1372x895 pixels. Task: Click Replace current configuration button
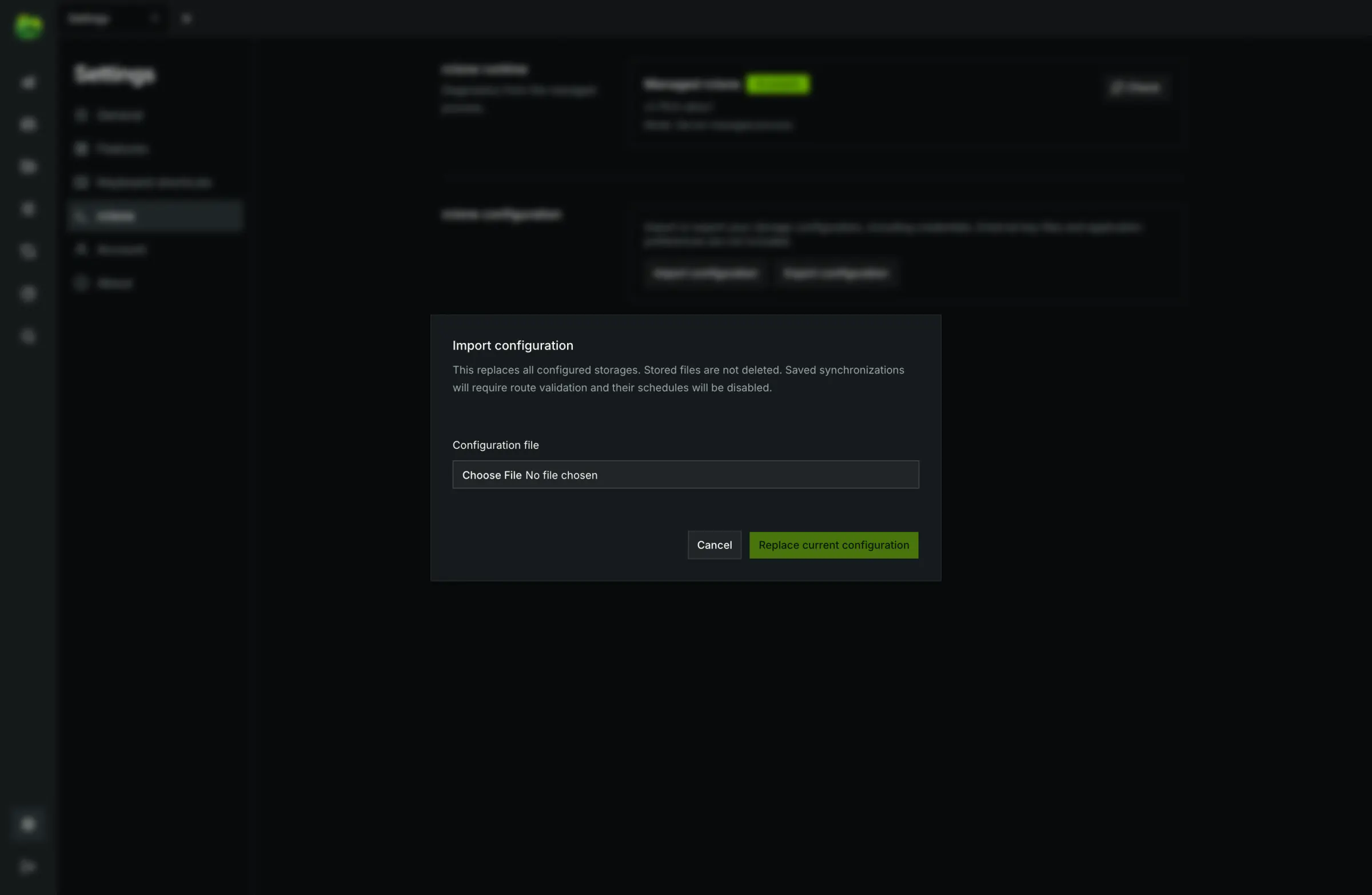tap(833, 545)
